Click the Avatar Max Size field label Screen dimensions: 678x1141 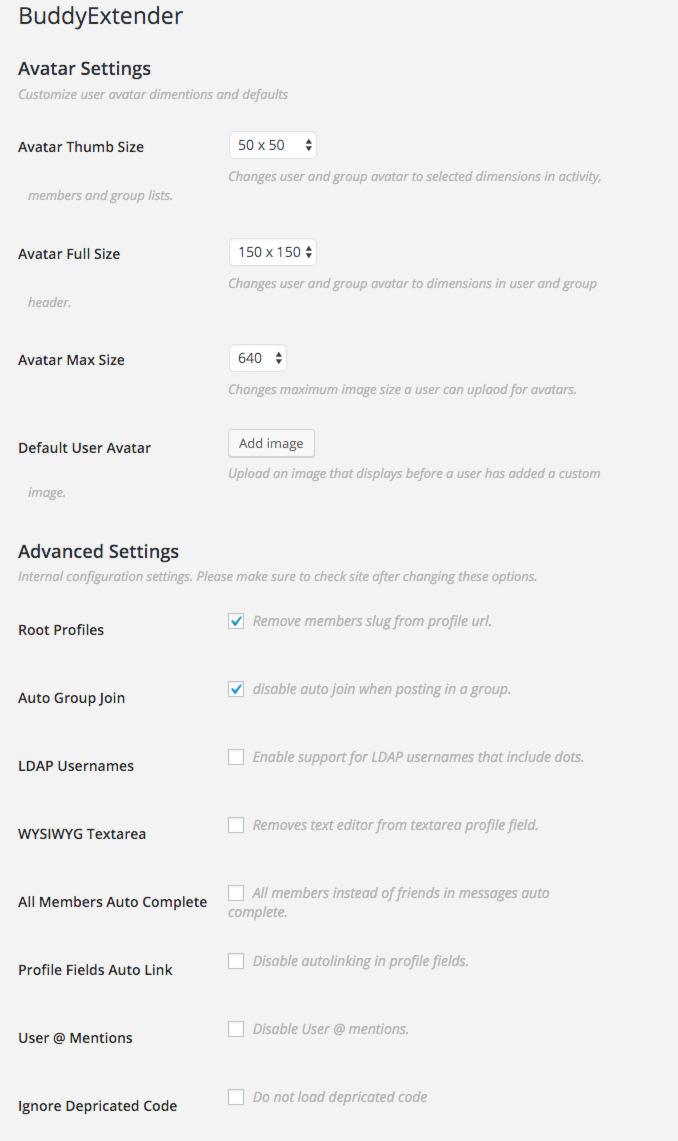71,360
